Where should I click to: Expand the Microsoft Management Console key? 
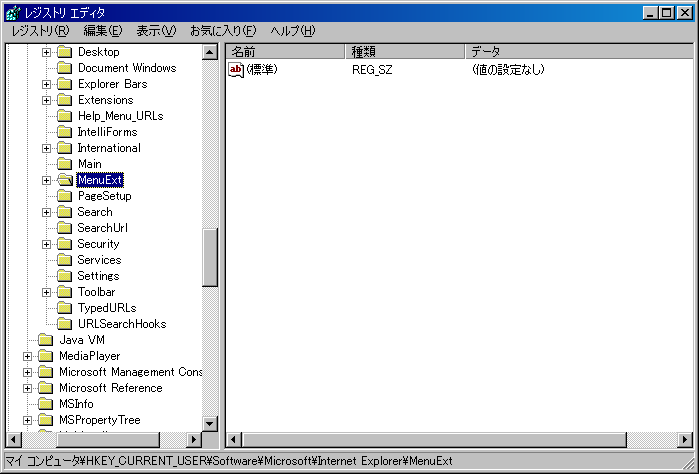tap(27, 372)
